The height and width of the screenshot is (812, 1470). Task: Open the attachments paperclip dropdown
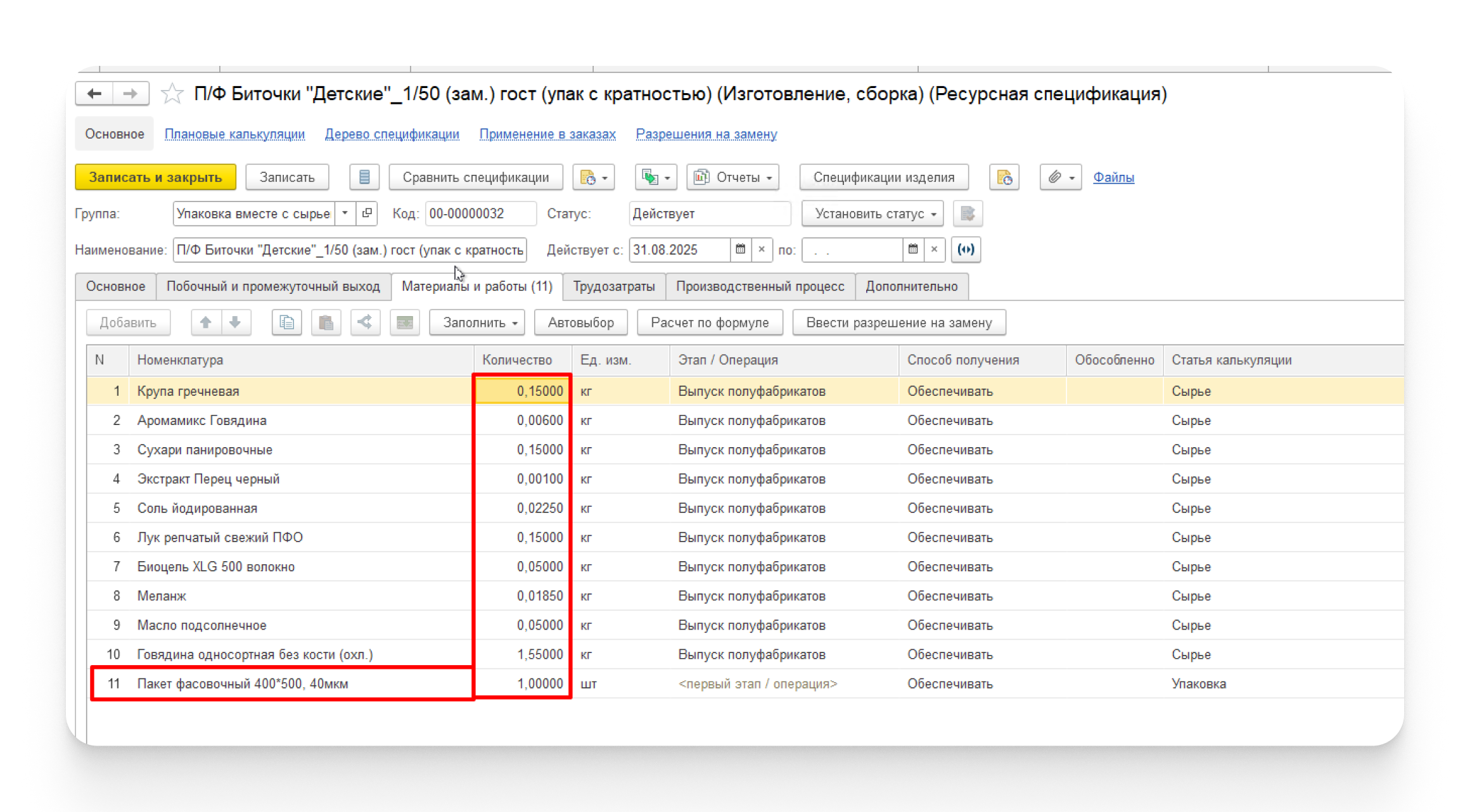pos(1060,177)
